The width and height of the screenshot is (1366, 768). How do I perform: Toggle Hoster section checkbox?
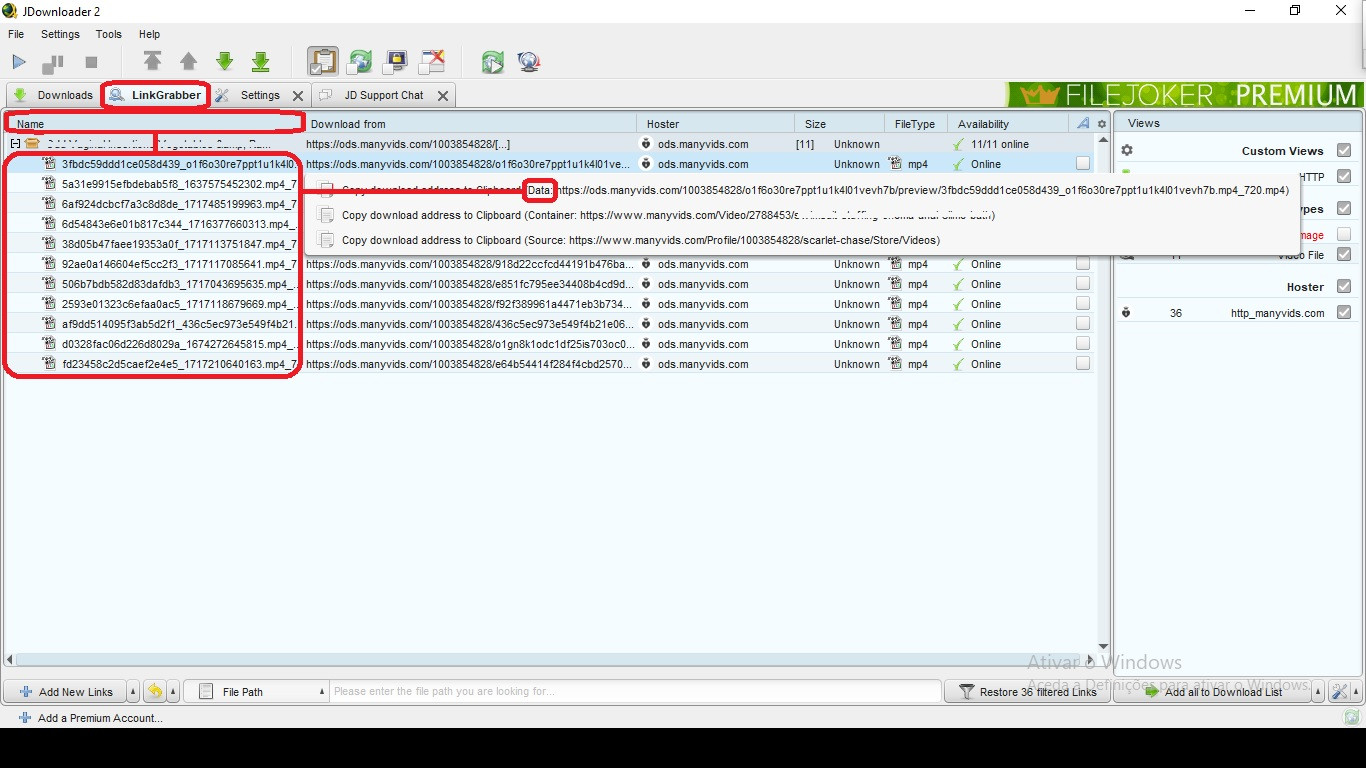coord(1343,286)
